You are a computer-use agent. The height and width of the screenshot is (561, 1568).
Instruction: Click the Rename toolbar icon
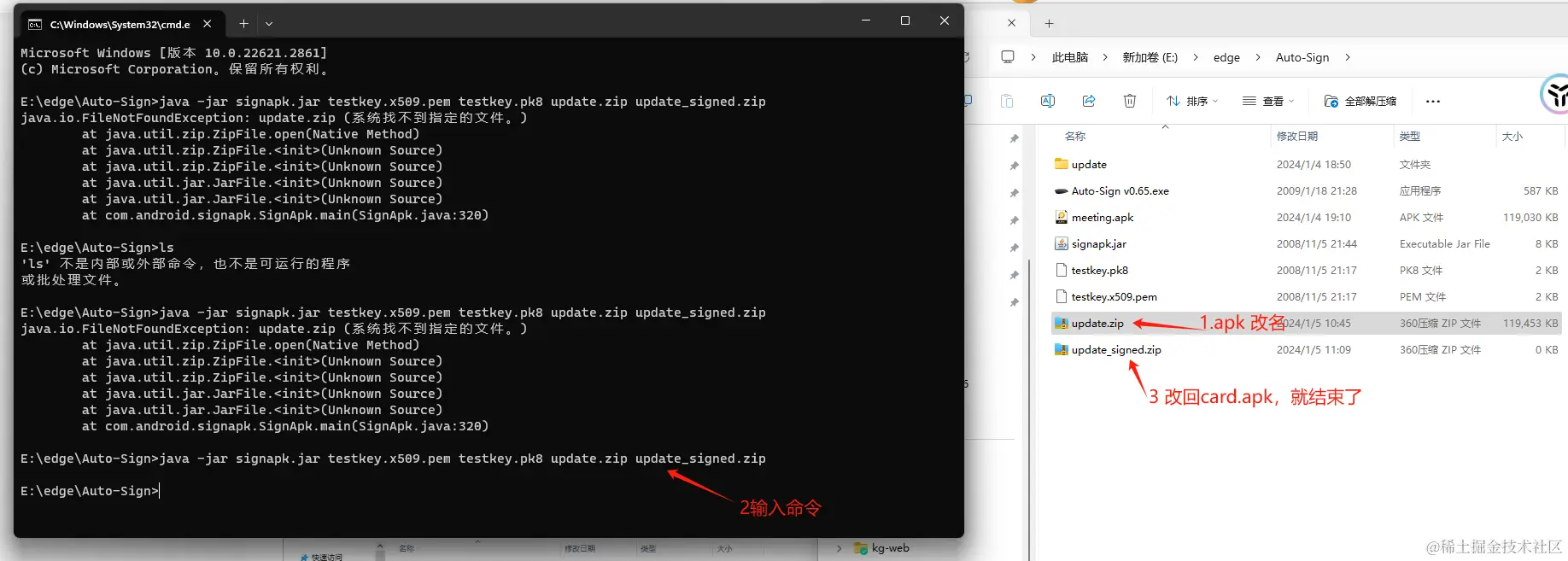pos(1048,101)
